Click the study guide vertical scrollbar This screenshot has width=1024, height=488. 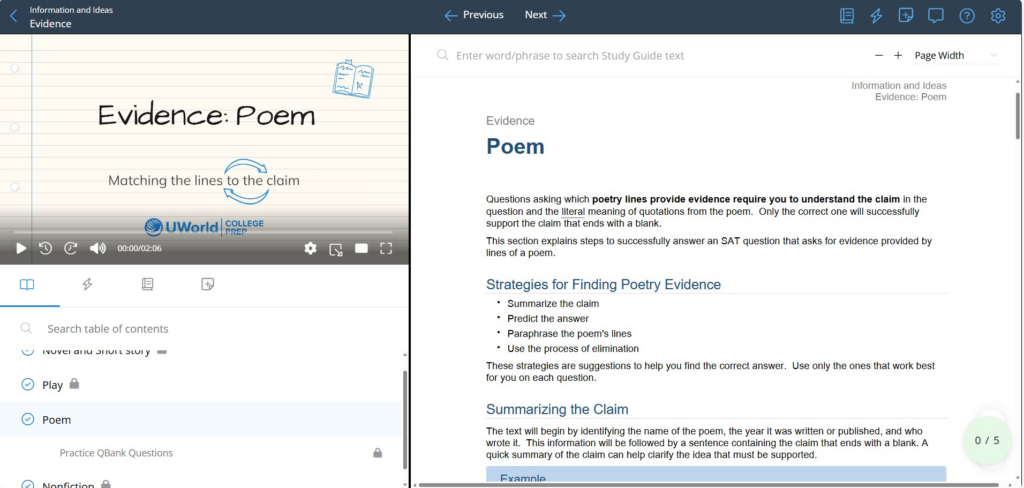coord(1017,116)
